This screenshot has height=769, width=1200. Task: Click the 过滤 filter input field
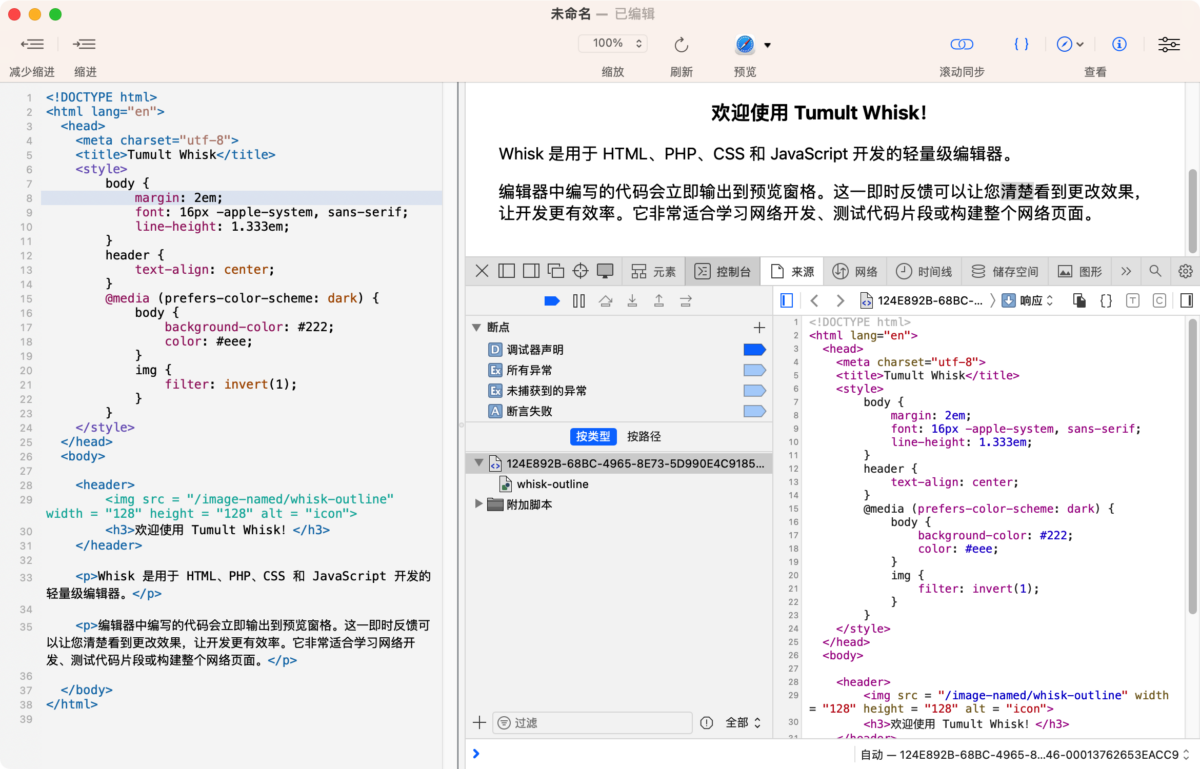[x=593, y=722]
